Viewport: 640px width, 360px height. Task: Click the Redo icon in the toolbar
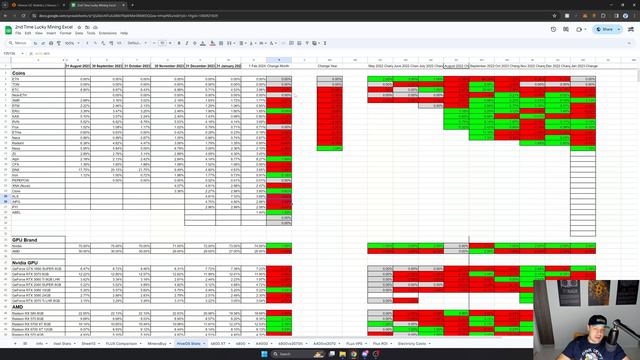[x=43, y=43]
